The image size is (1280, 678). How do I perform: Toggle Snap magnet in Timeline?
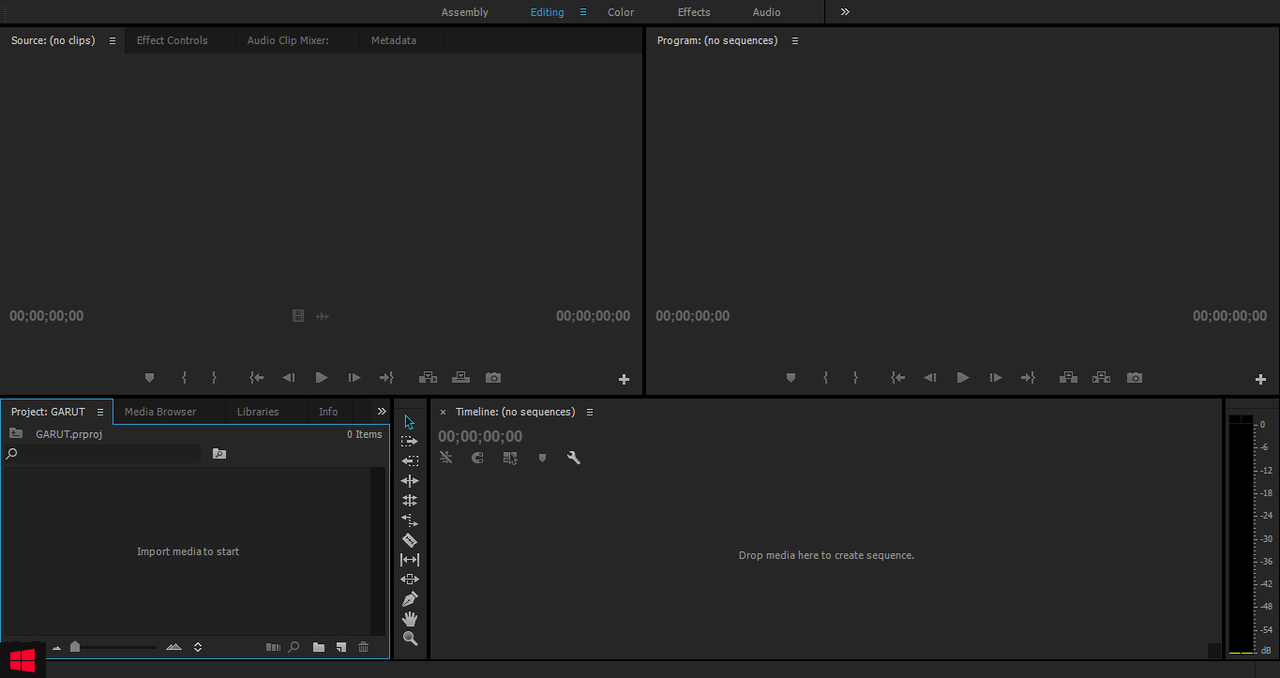point(478,458)
